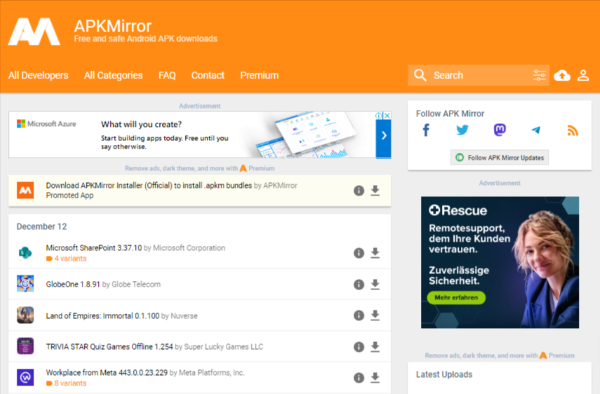The width and height of the screenshot is (600, 394).
Task: Open Super Lucky Games LLC developer link
Action: 223,347
